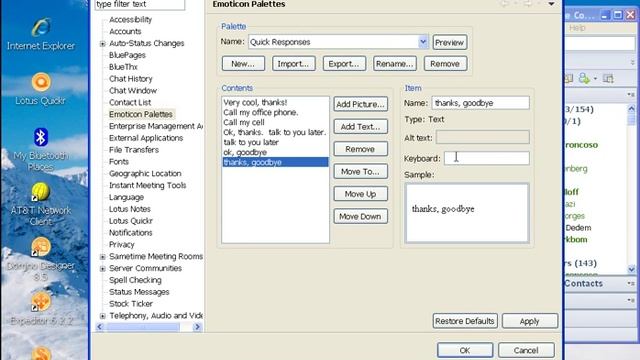The width and height of the screenshot is (640, 360).
Task: Select Geographic Location preference page
Action: click(x=145, y=173)
